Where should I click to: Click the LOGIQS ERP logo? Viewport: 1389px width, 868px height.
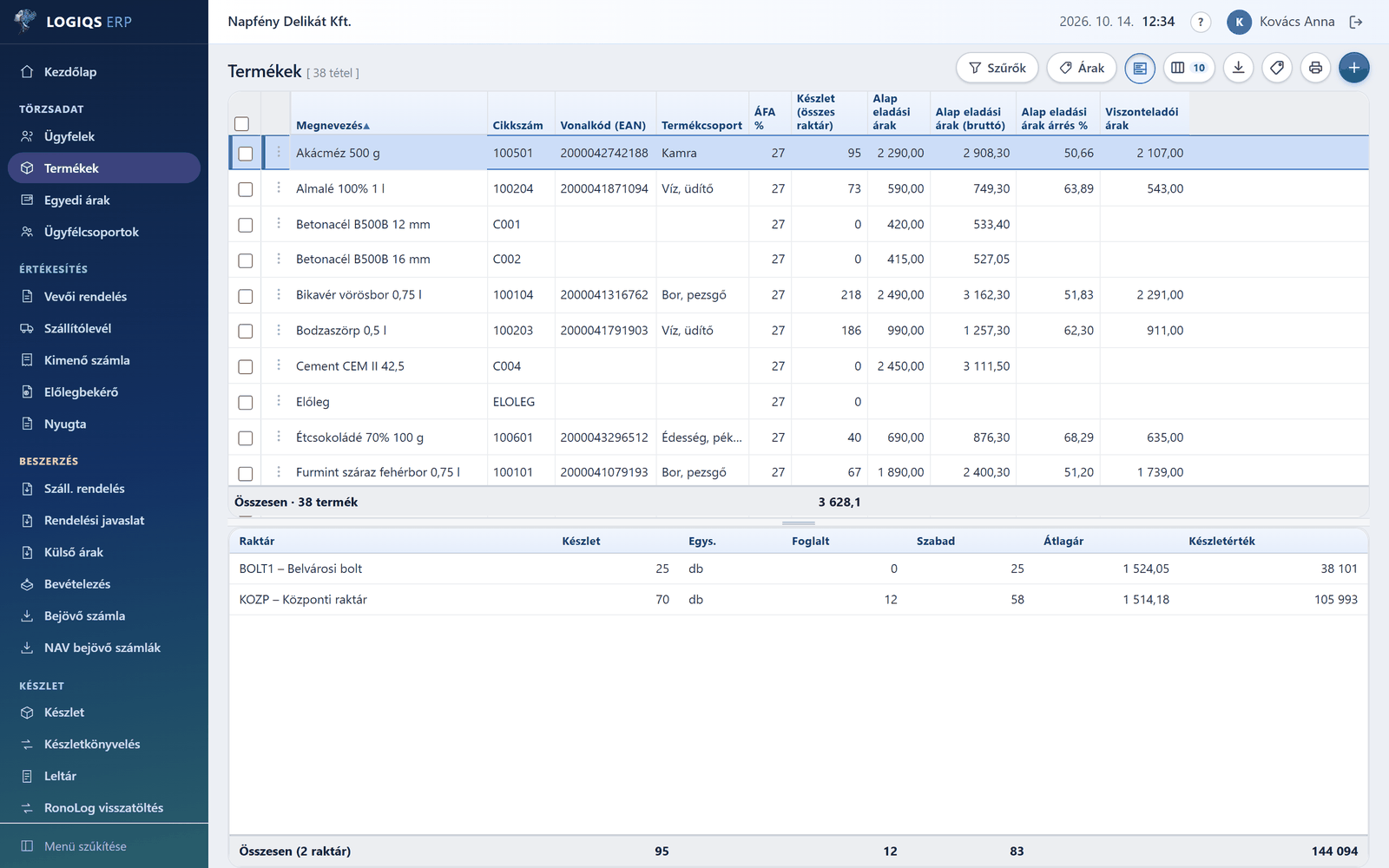(x=73, y=22)
